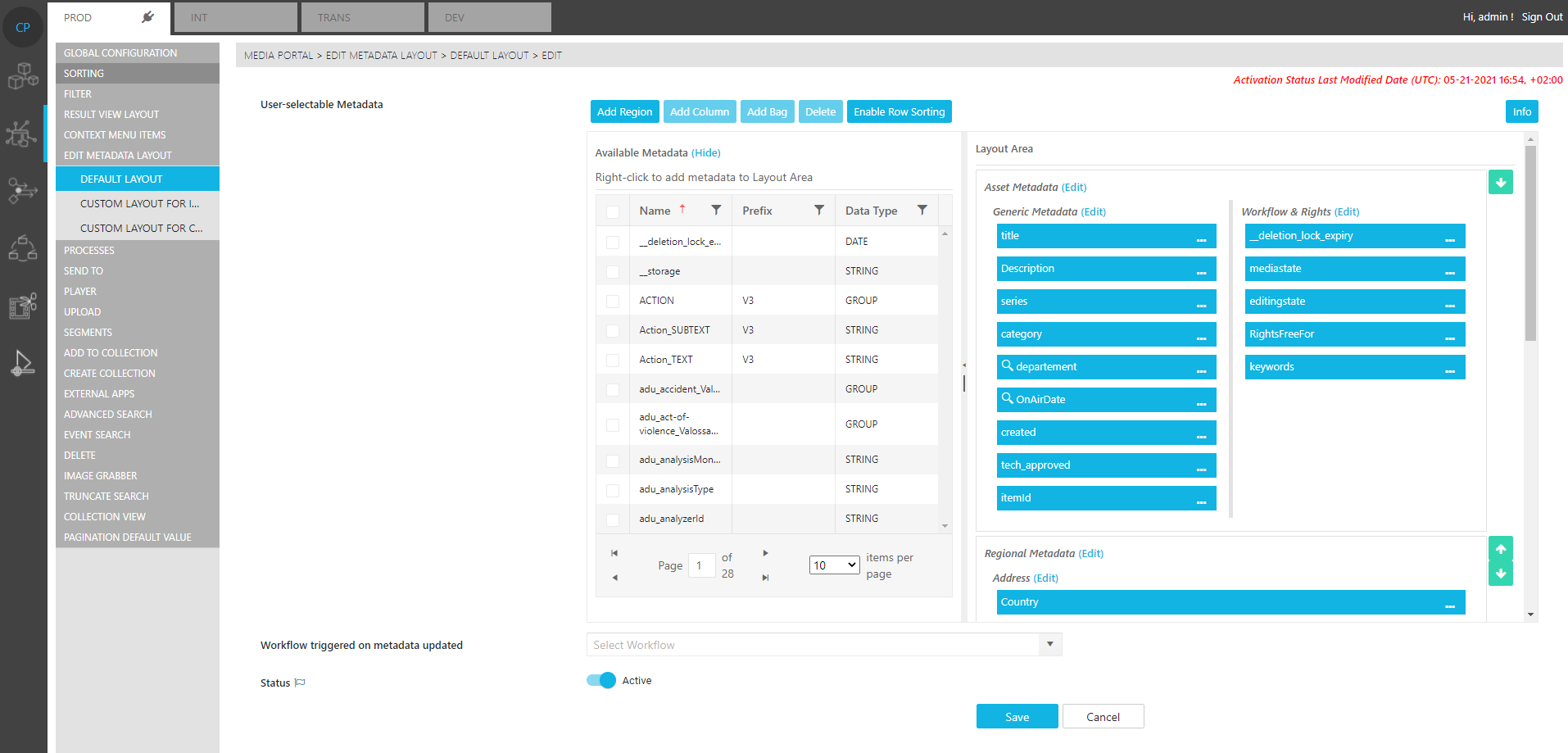This screenshot has width=1568, height=753.
Task: Click the magnifier icon on the OnAirDate field
Action: tap(1007, 398)
